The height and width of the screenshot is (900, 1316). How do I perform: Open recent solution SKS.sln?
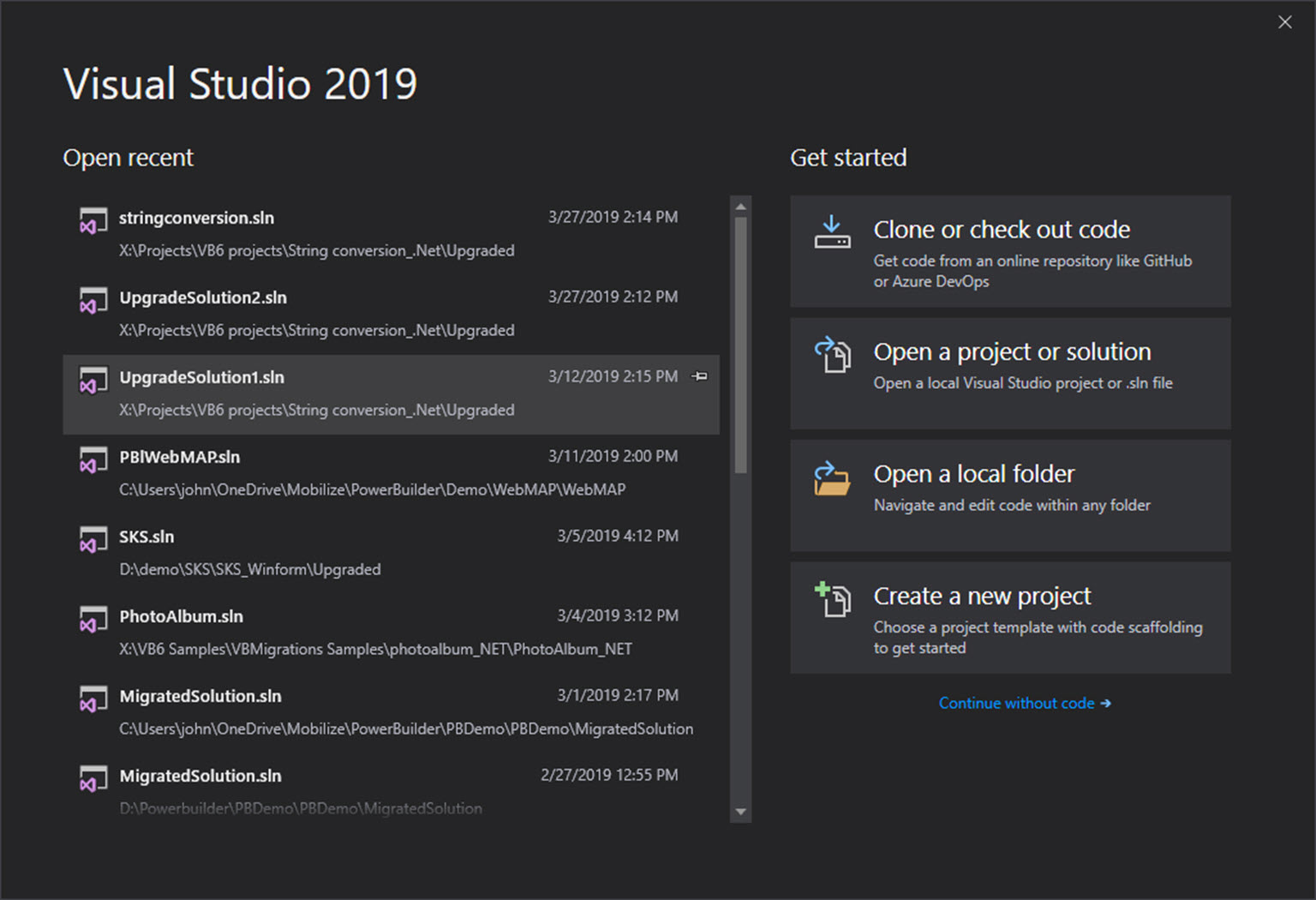[x=391, y=554]
